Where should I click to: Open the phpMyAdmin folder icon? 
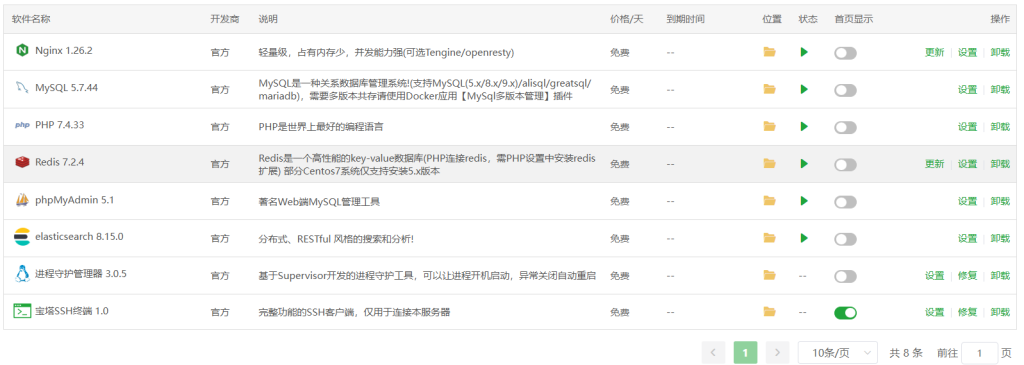pos(769,200)
